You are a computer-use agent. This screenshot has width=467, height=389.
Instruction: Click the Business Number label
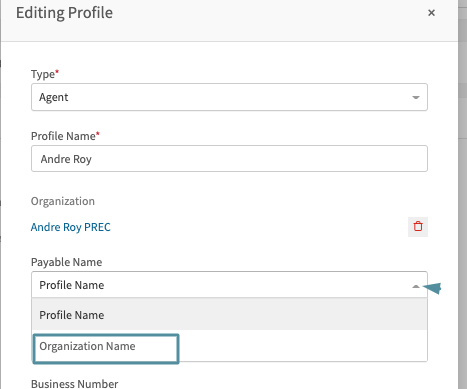click(x=74, y=384)
